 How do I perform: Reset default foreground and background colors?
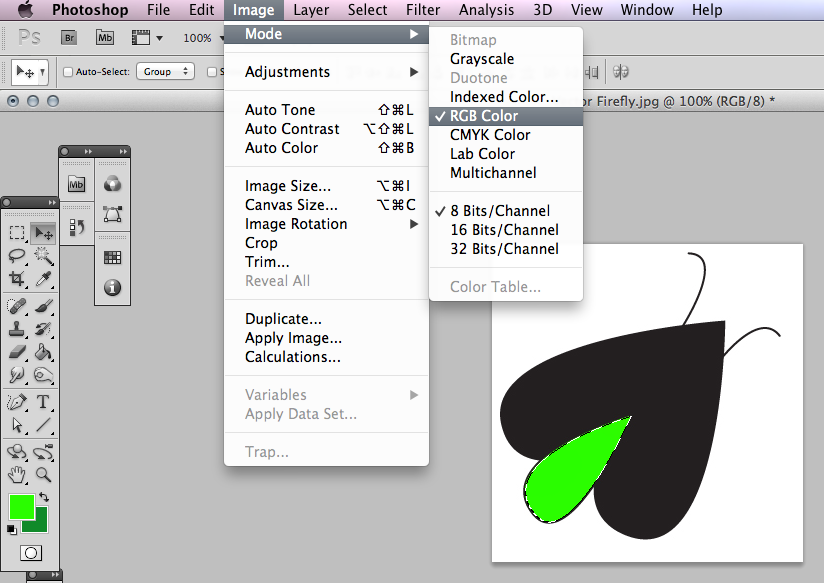click(x=11, y=529)
